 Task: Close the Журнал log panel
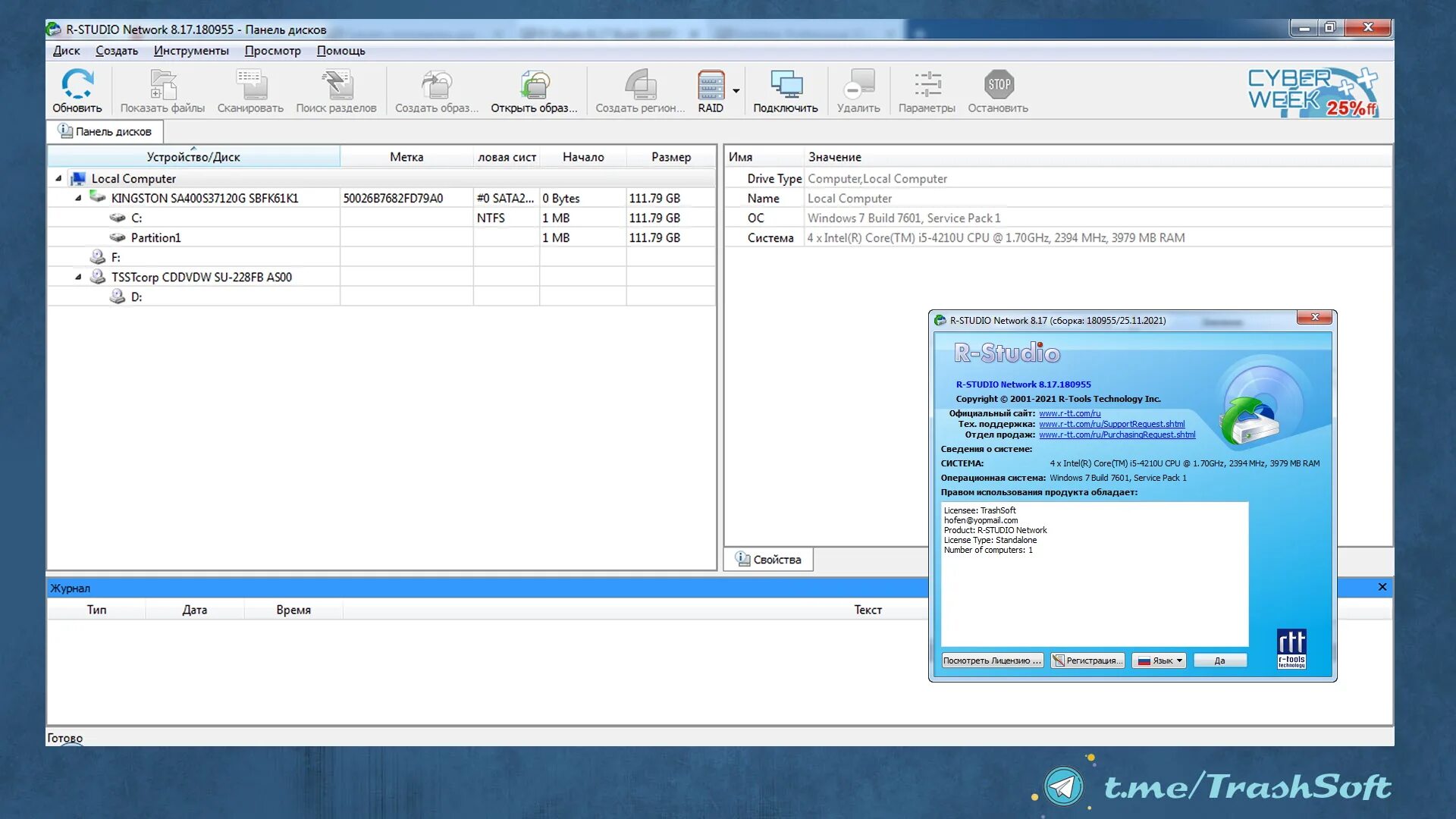1382,587
